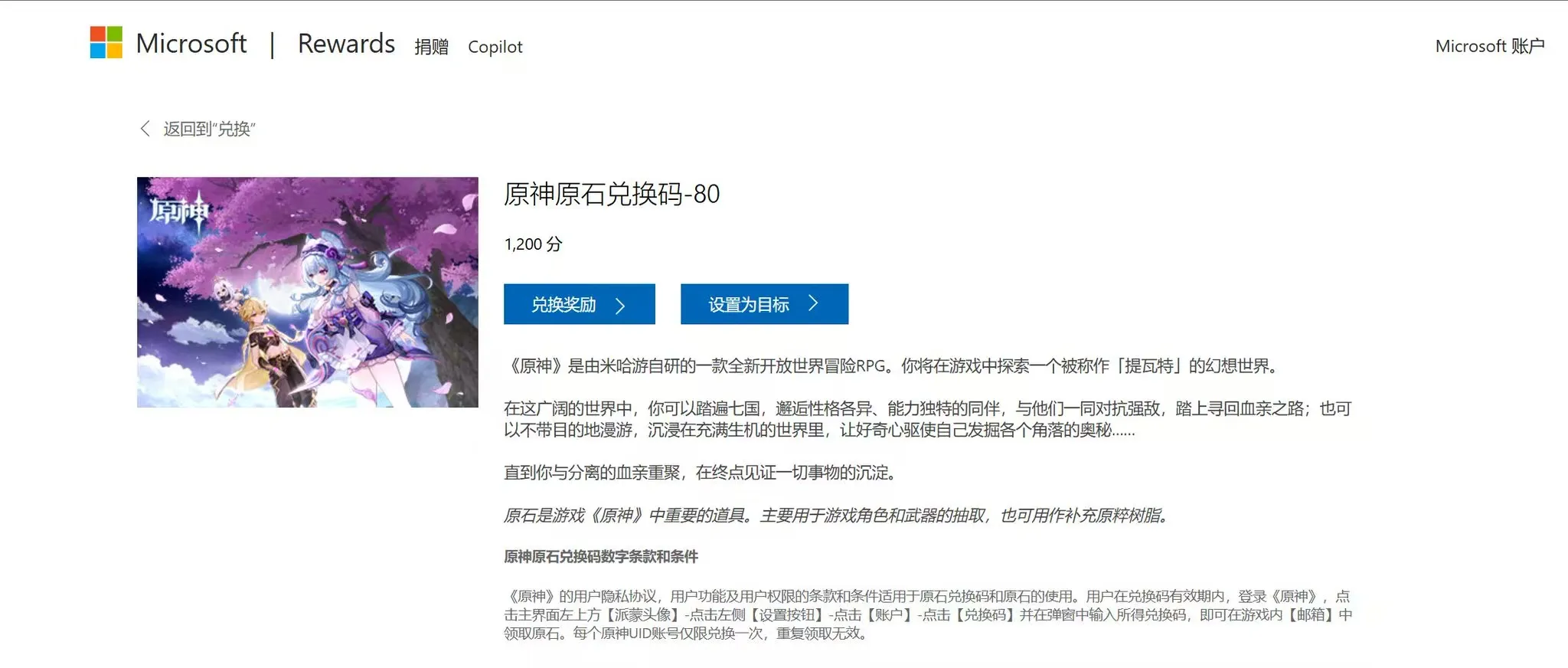1568x668 pixels.
Task: Click the first description line mentioning 米哈游
Action: click(x=892, y=366)
